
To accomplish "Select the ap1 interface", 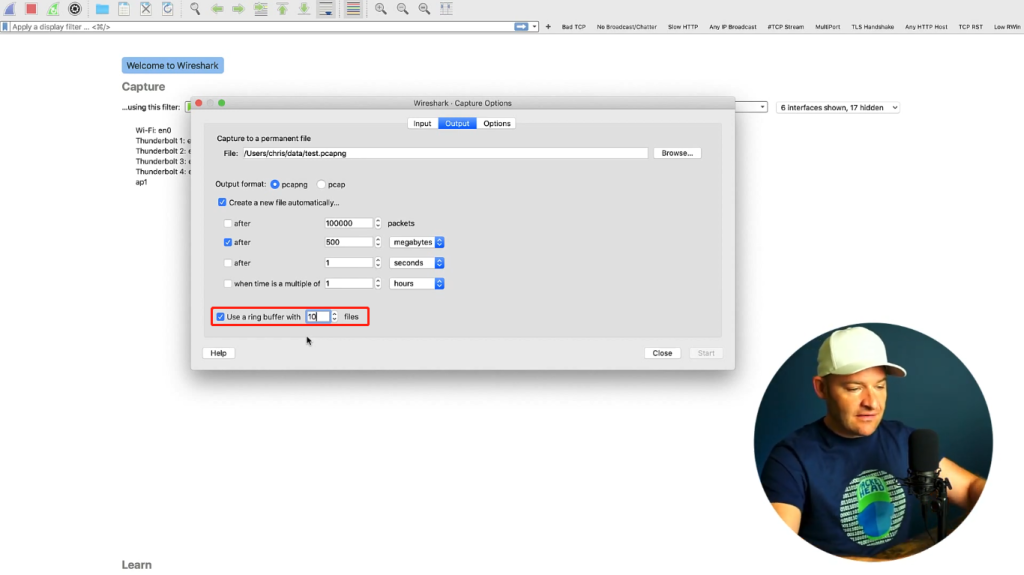I will tap(142, 182).
